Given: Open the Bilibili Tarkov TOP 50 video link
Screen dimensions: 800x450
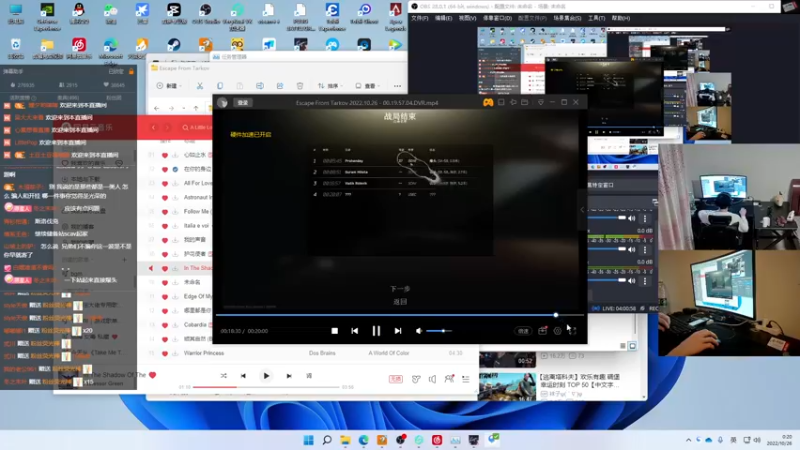Looking at the screenshot, I should (580, 380).
